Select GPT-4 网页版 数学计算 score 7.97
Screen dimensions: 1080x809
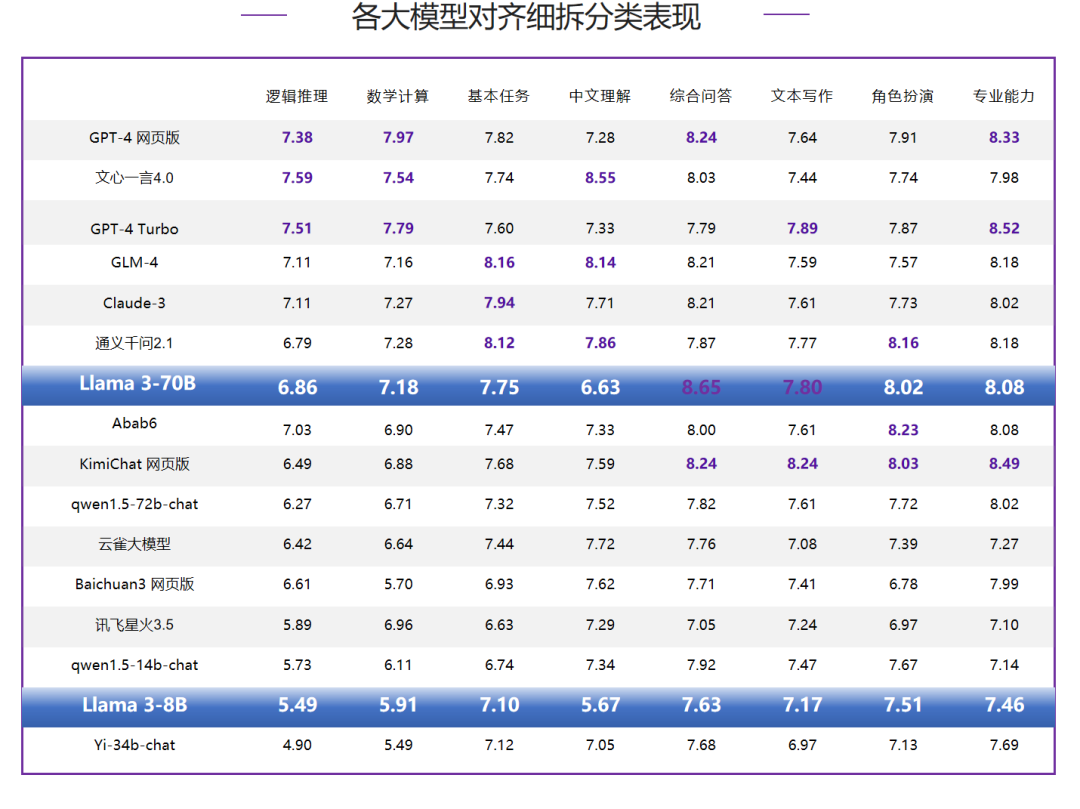coord(398,138)
